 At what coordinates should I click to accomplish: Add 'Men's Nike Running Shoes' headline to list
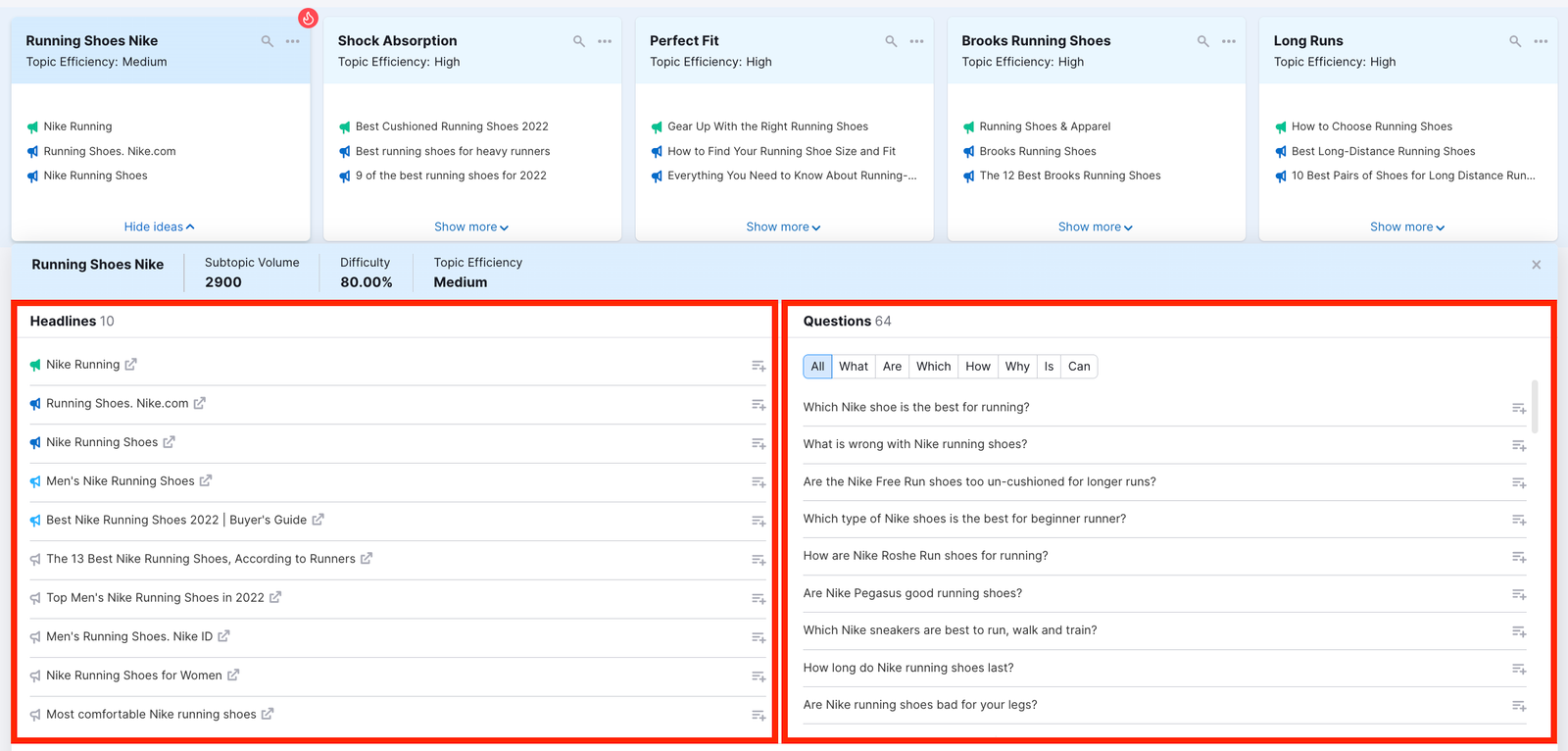[x=759, y=482]
